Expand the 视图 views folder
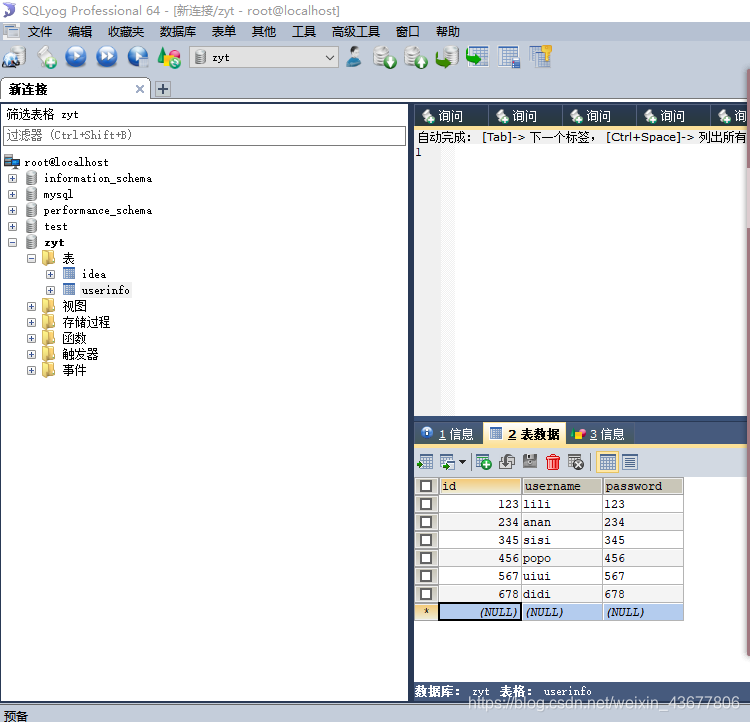The width and height of the screenshot is (750, 722). tap(32, 307)
